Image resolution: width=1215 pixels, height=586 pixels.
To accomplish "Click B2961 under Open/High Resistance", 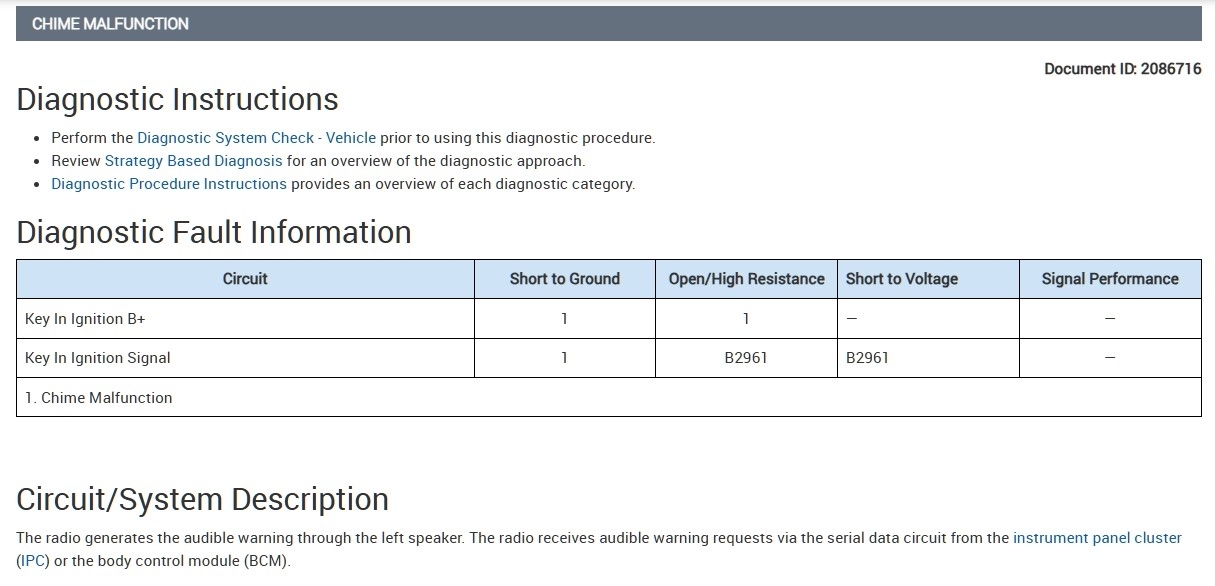I will pyautogui.click(x=746, y=358).
